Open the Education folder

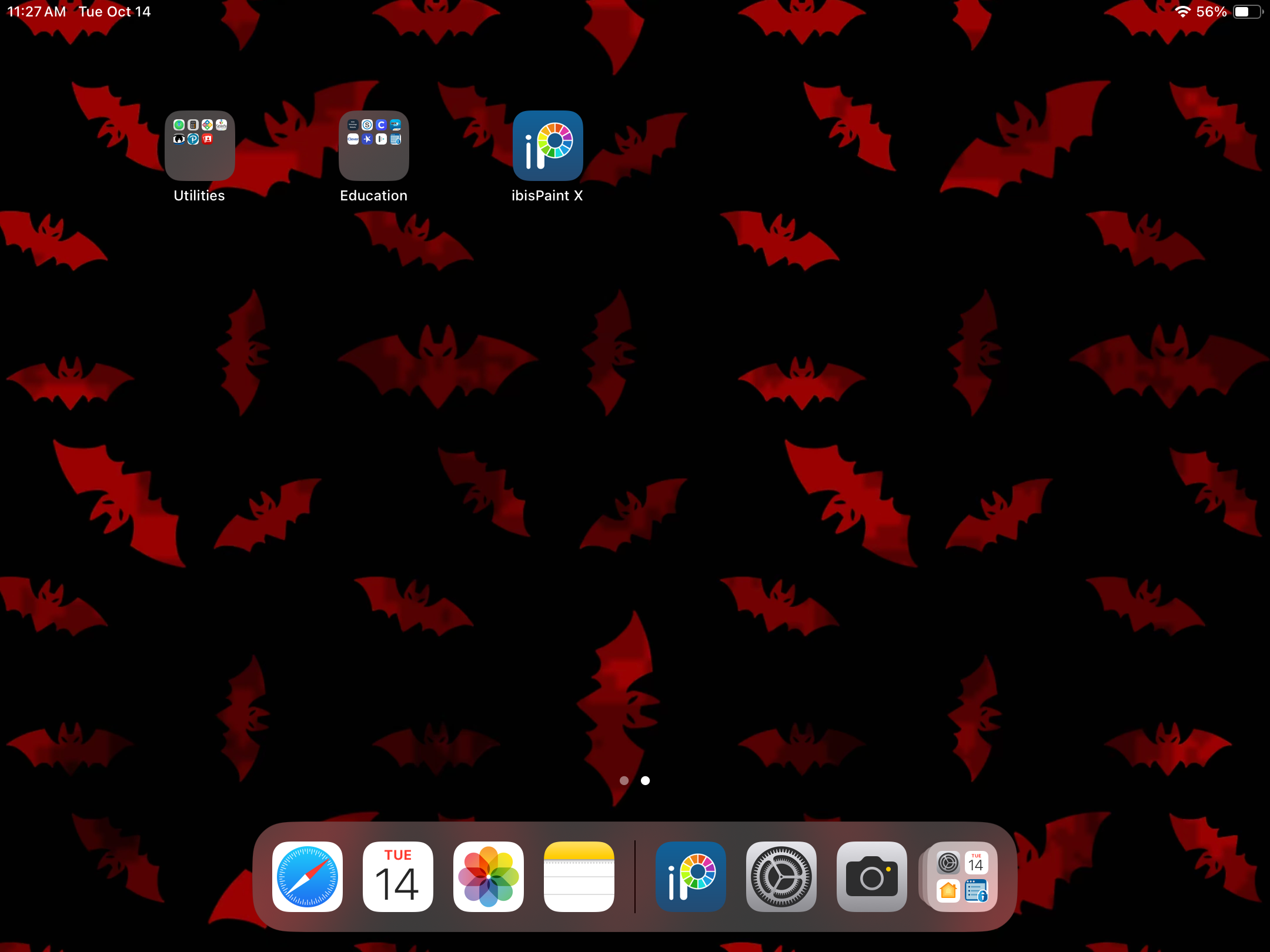pyautogui.click(x=373, y=146)
